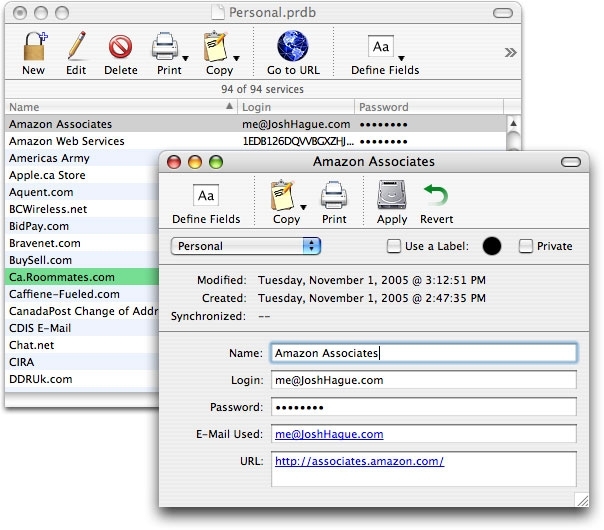604x530 pixels.
Task: Click the Apply disk icon
Action: tap(392, 195)
